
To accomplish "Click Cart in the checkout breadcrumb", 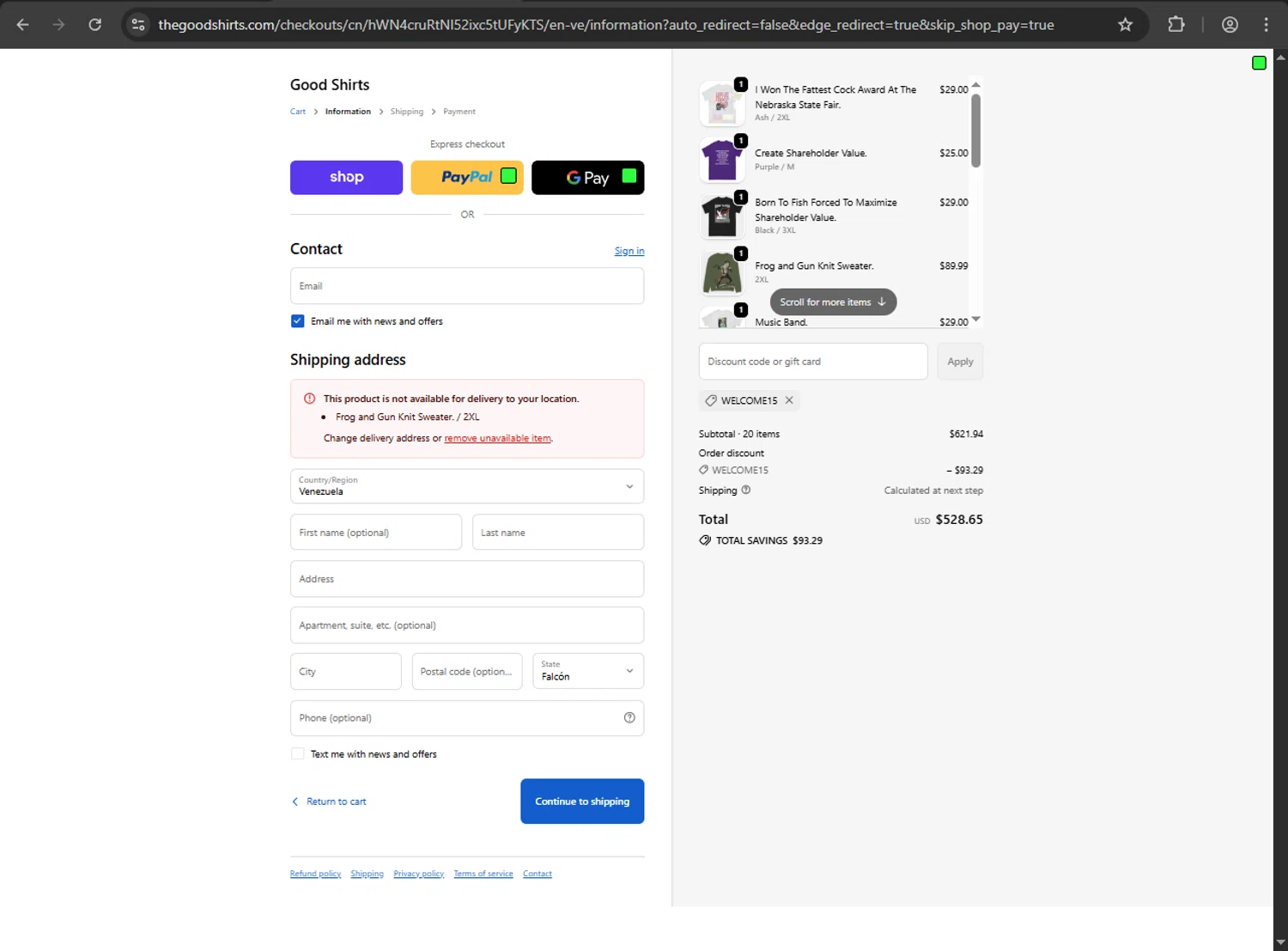I will pyautogui.click(x=298, y=112).
